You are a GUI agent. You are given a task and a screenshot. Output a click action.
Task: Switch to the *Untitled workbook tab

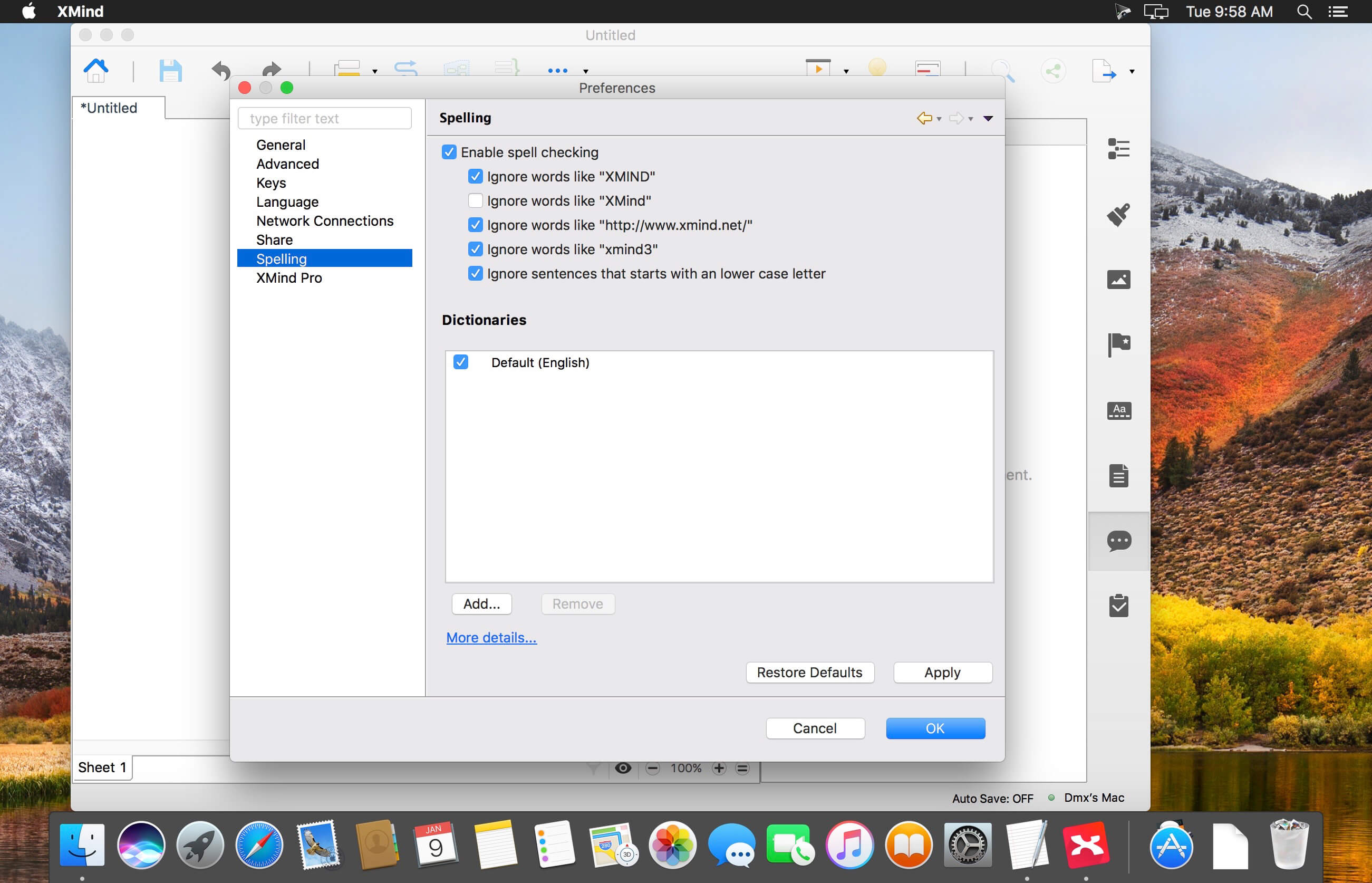119,108
